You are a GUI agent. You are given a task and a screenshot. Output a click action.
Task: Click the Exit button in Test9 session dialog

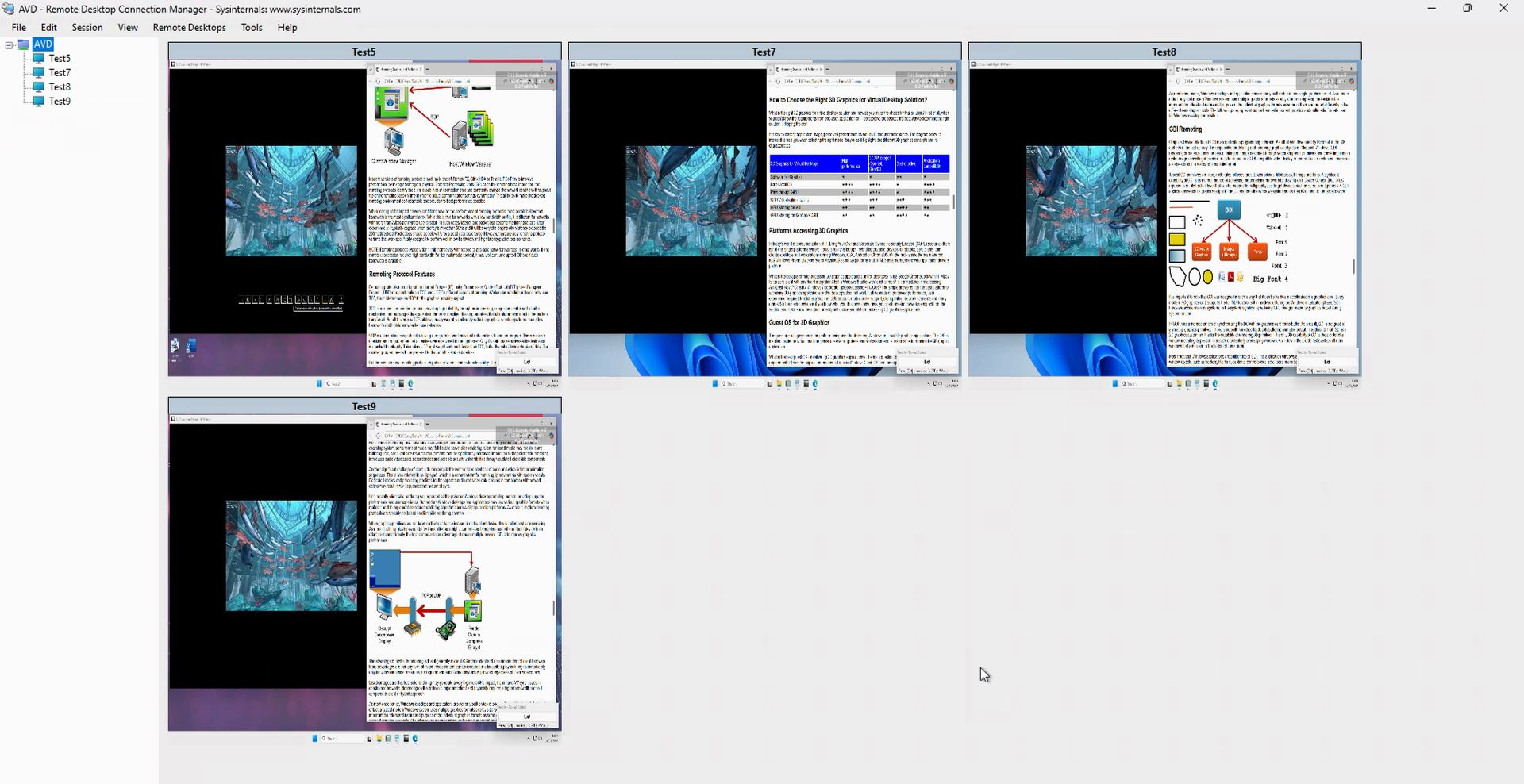point(526,717)
